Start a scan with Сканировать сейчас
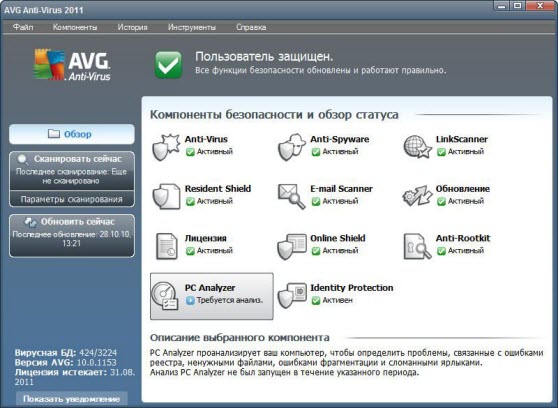 tap(72, 171)
